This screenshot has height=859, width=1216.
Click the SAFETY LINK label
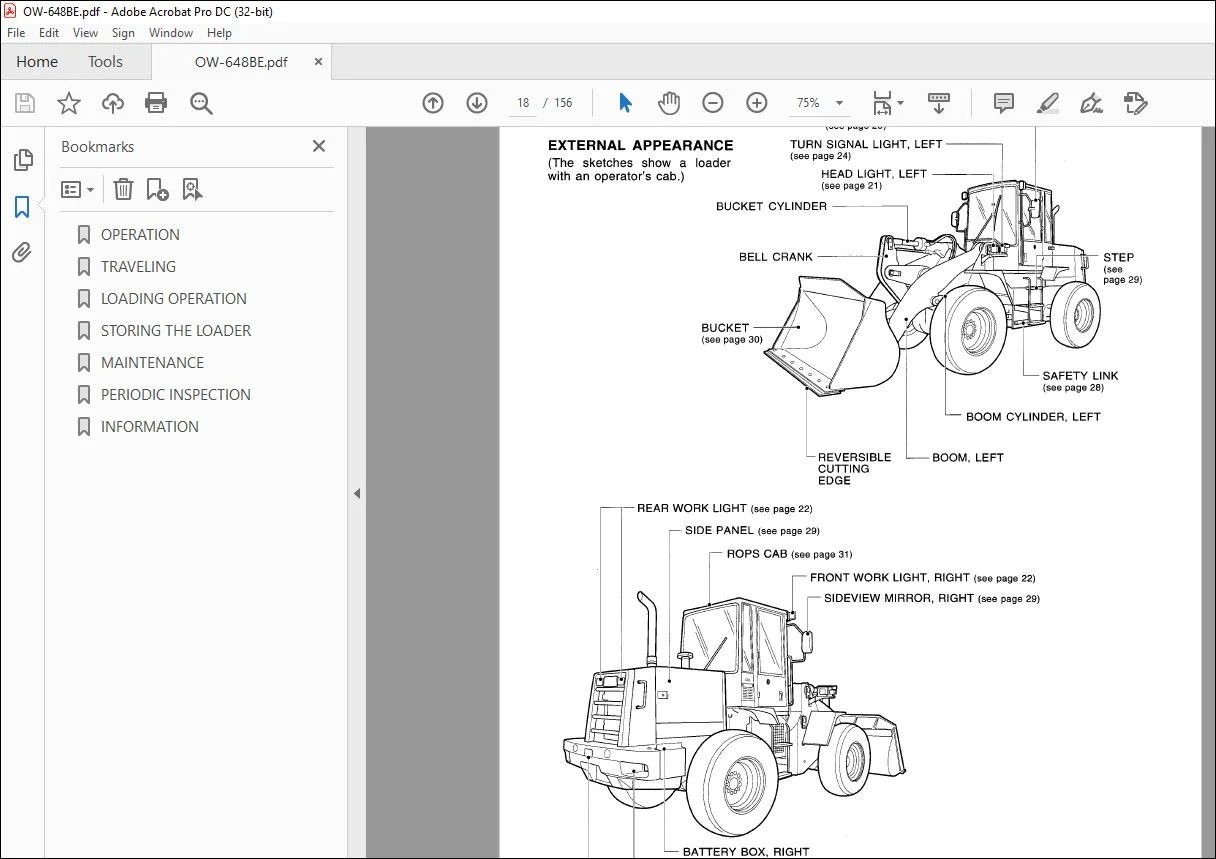[1080, 376]
